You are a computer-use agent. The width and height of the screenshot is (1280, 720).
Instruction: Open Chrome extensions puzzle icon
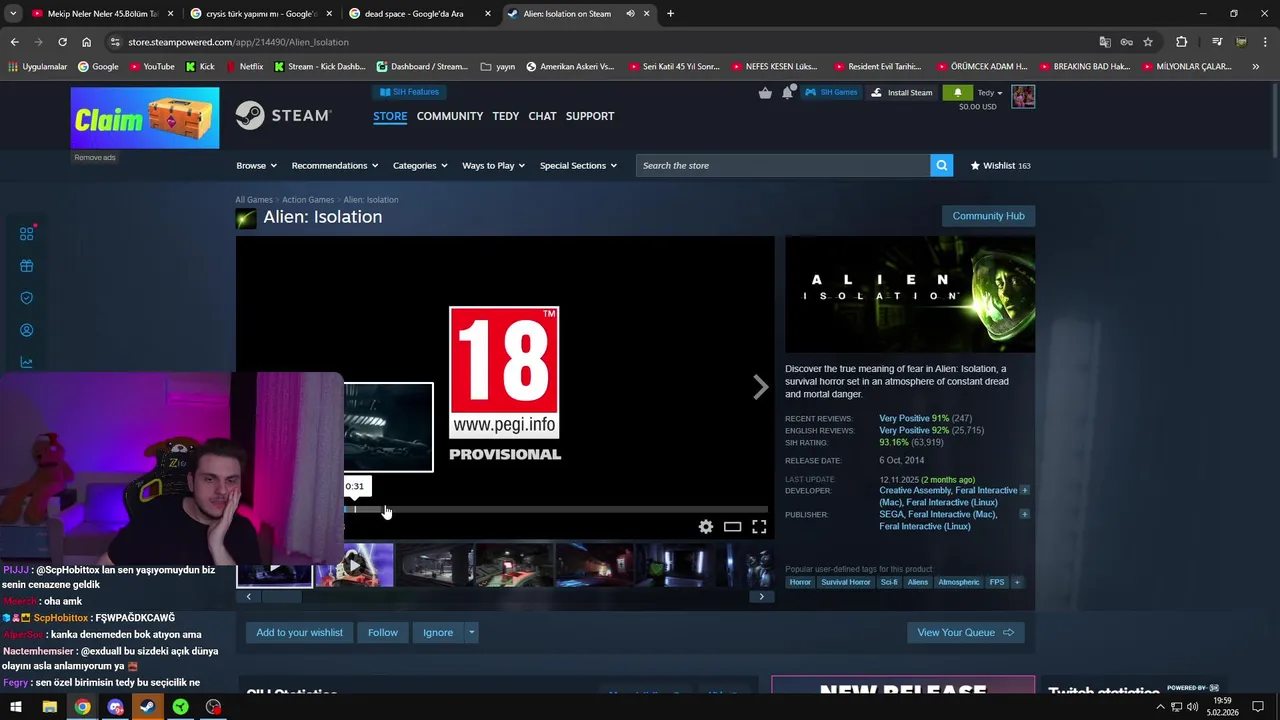coord(1181,42)
